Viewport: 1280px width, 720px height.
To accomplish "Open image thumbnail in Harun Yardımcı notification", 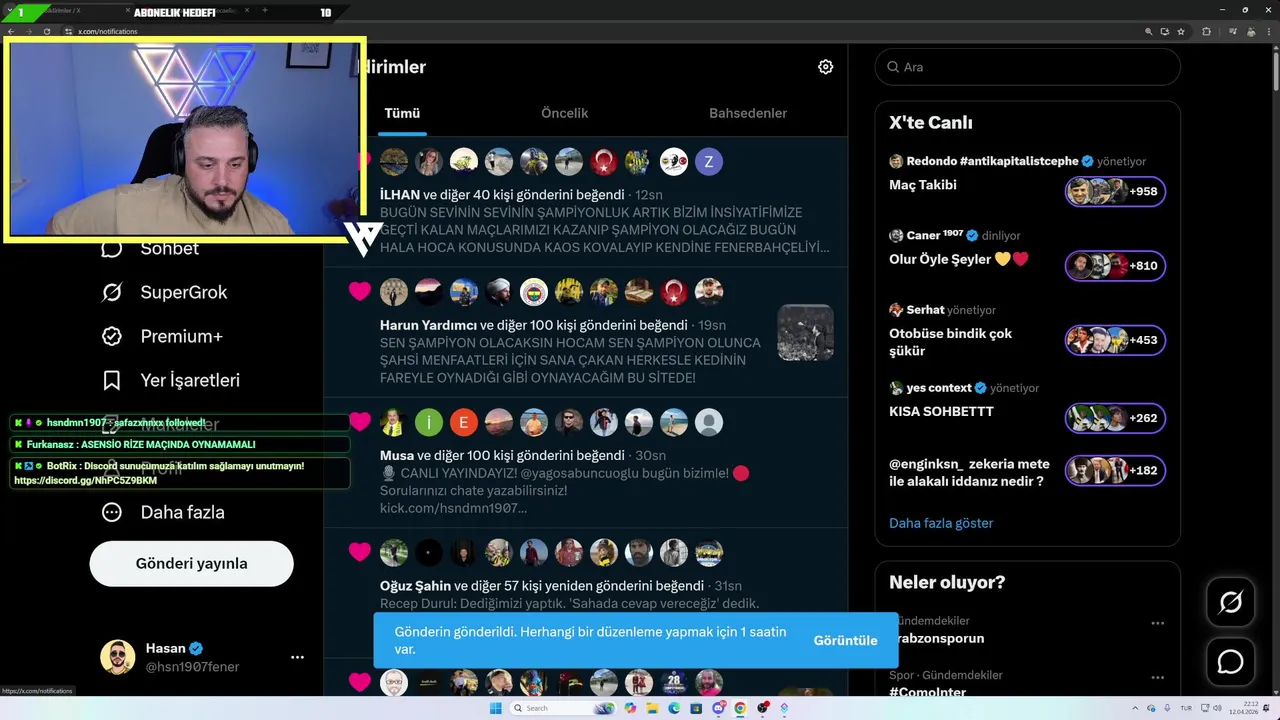I will 805,332.
